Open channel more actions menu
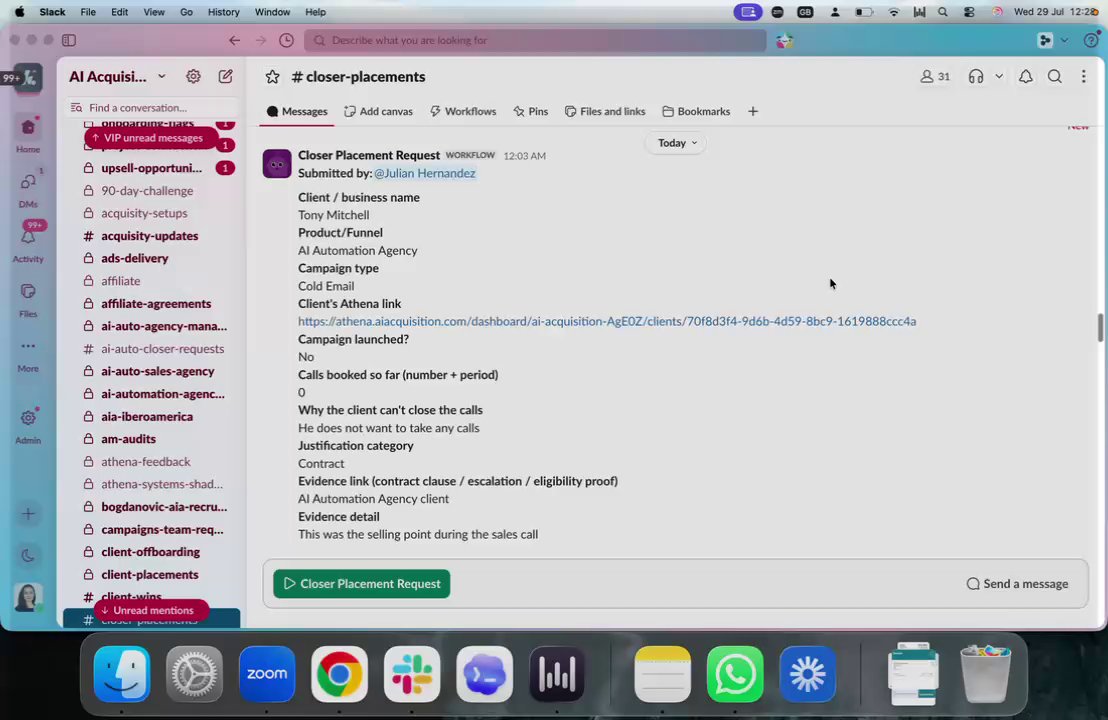Screen dimensions: 1108x720 coord(1083,76)
